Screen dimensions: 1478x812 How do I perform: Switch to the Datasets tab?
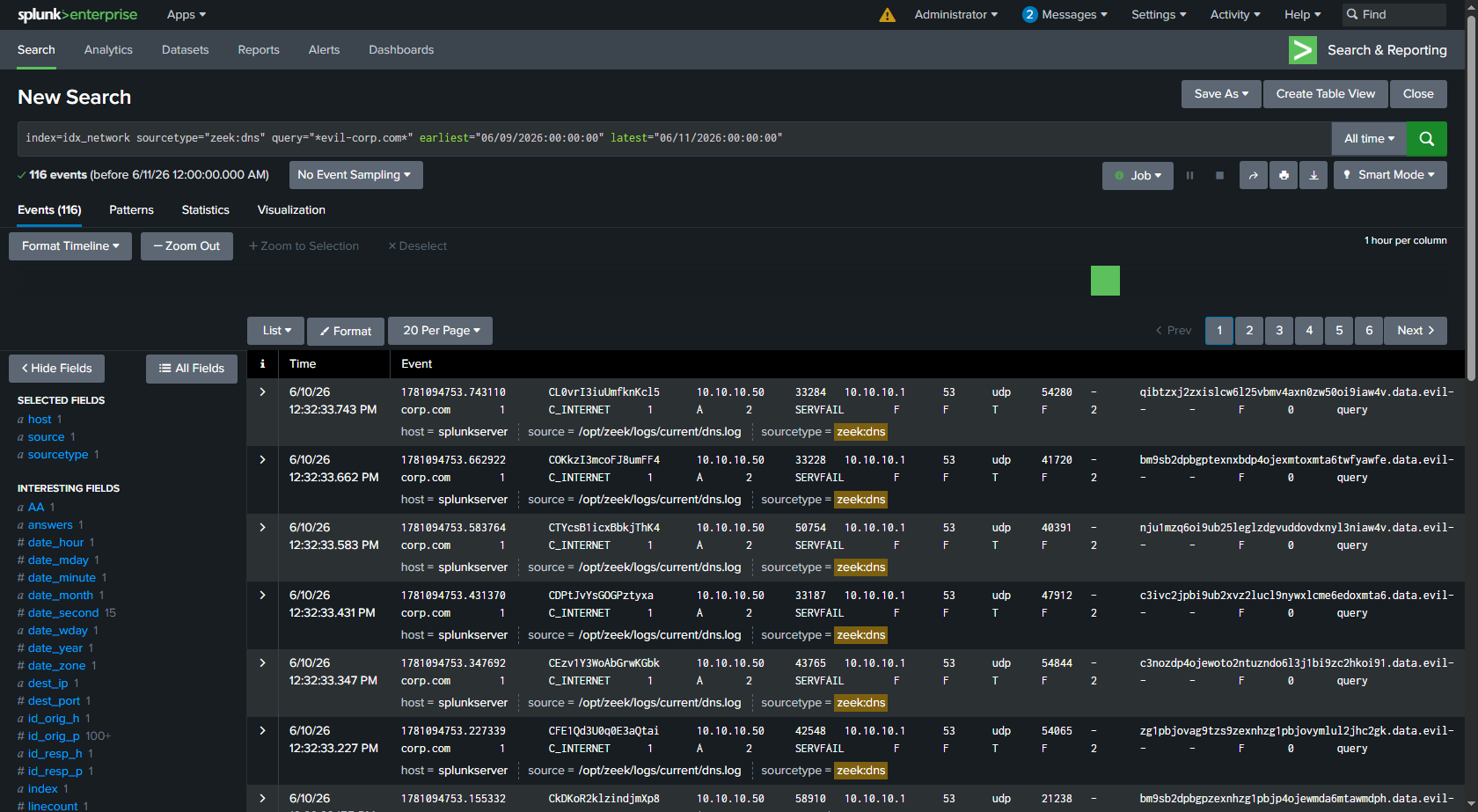pyautogui.click(x=186, y=50)
